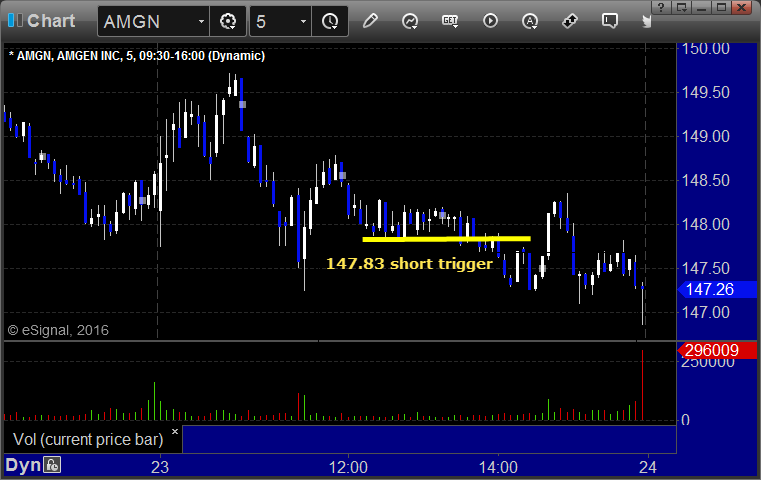This screenshot has height=480, width=761.
Task: Click the 14:00 time axis label
Action: pyautogui.click(x=498, y=467)
